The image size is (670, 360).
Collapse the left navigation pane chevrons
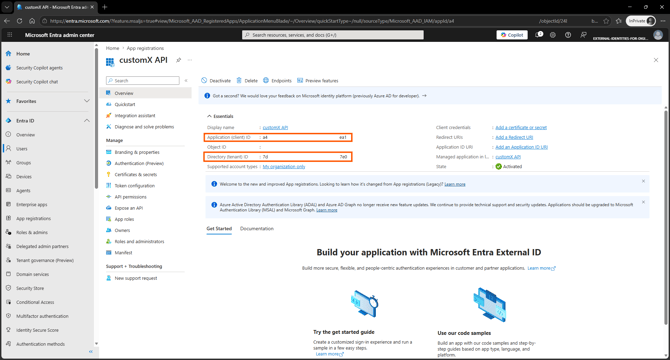[91, 351]
